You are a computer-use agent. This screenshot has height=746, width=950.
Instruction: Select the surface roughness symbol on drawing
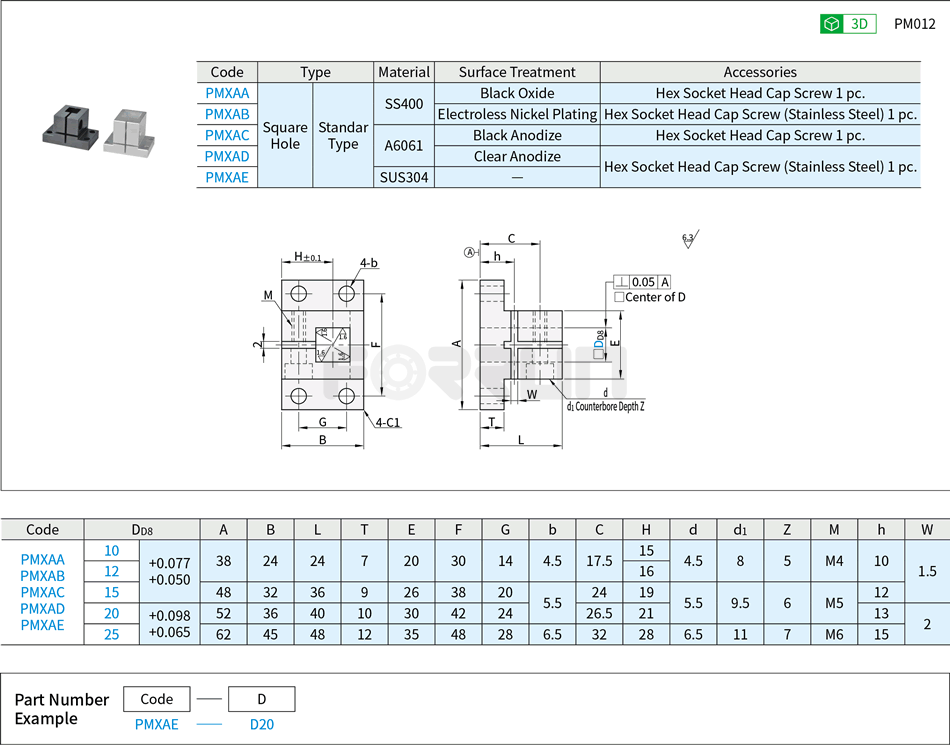pyautogui.click(x=690, y=237)
